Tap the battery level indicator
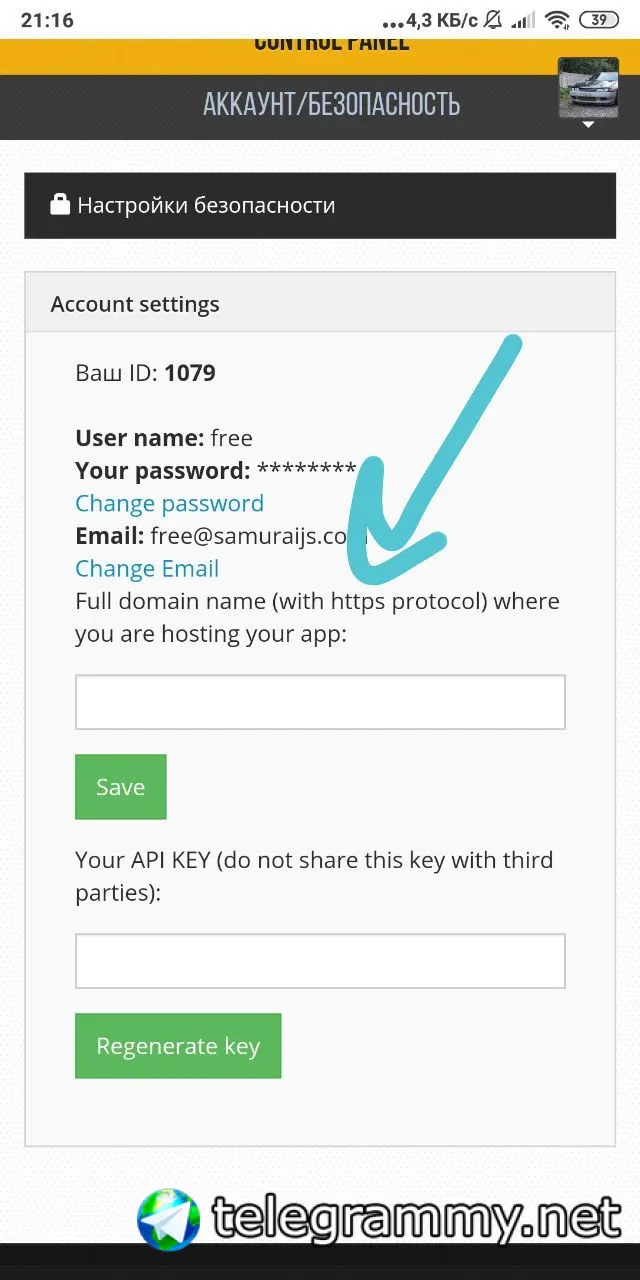Viewport: 640px width, 1280px height. (x=598, y=20)
